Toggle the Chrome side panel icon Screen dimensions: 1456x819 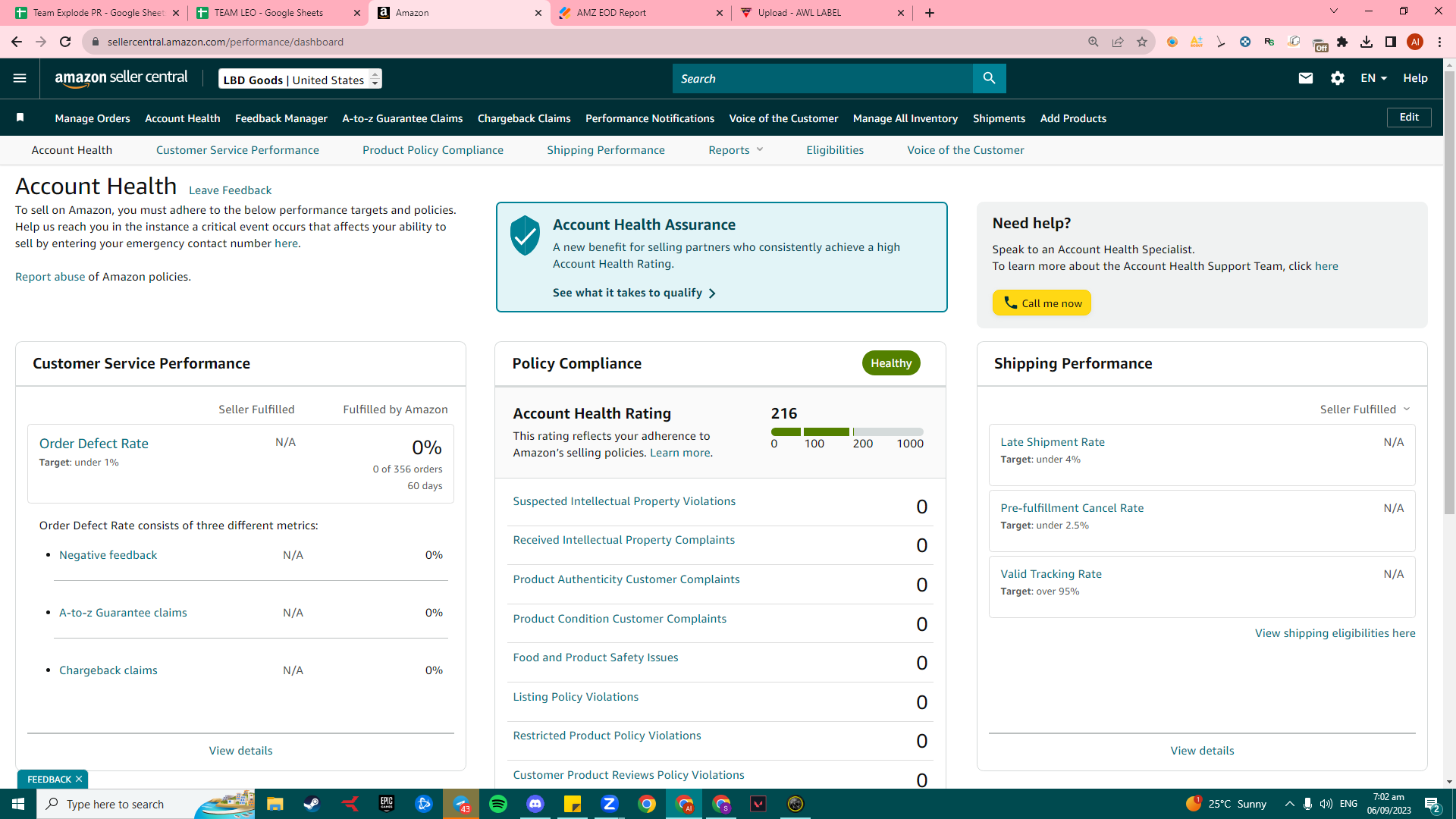1391,42
